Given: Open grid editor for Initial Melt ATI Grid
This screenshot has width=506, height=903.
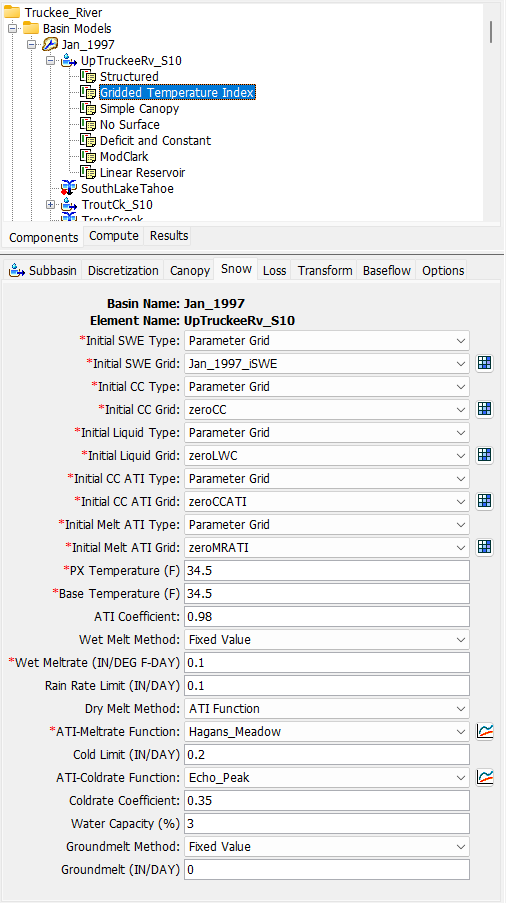Looking at the screenshot, I should click(485, 548).
